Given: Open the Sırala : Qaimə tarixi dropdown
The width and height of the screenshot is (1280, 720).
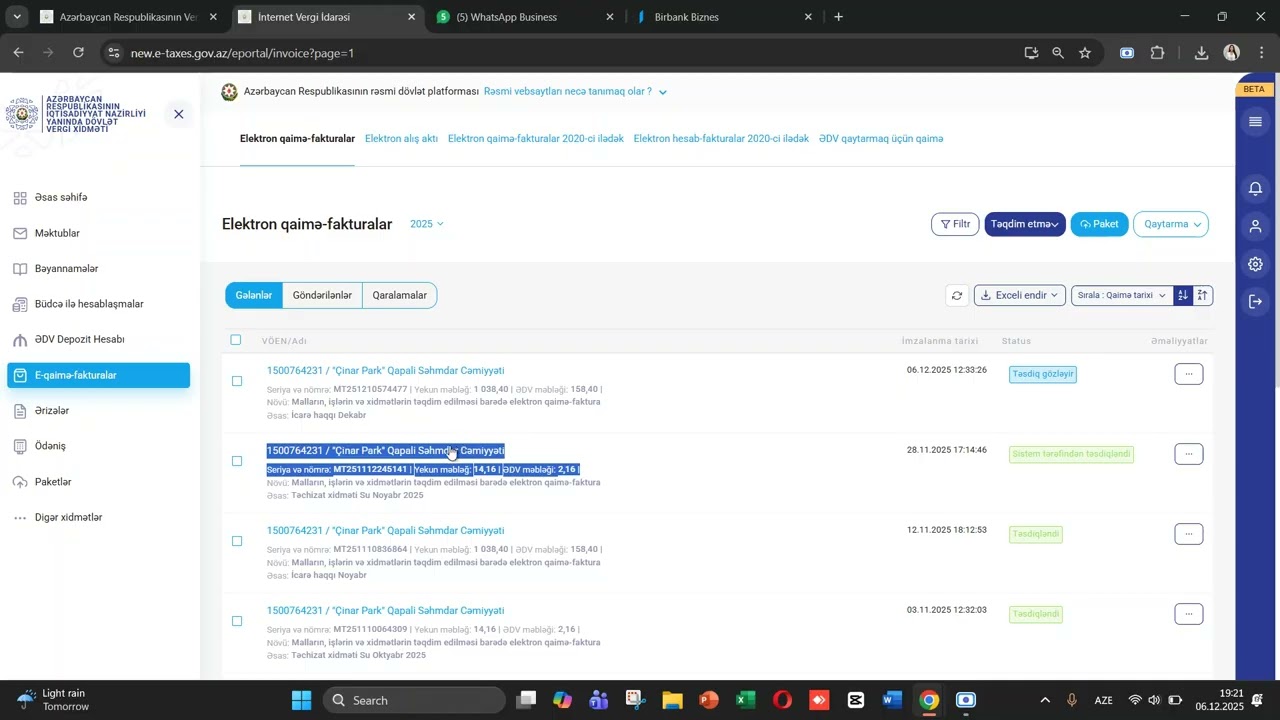Looking at the screenshot, I should 1121,295.
